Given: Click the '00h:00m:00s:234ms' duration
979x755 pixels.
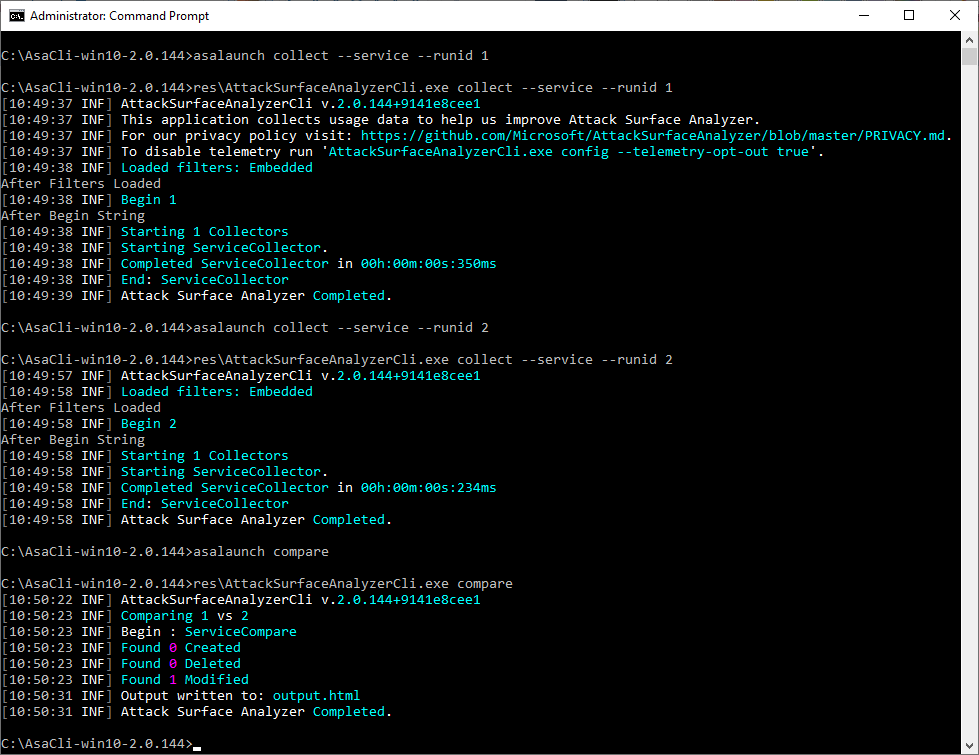Looking at the screenshot, I should [x=428, y=488].
